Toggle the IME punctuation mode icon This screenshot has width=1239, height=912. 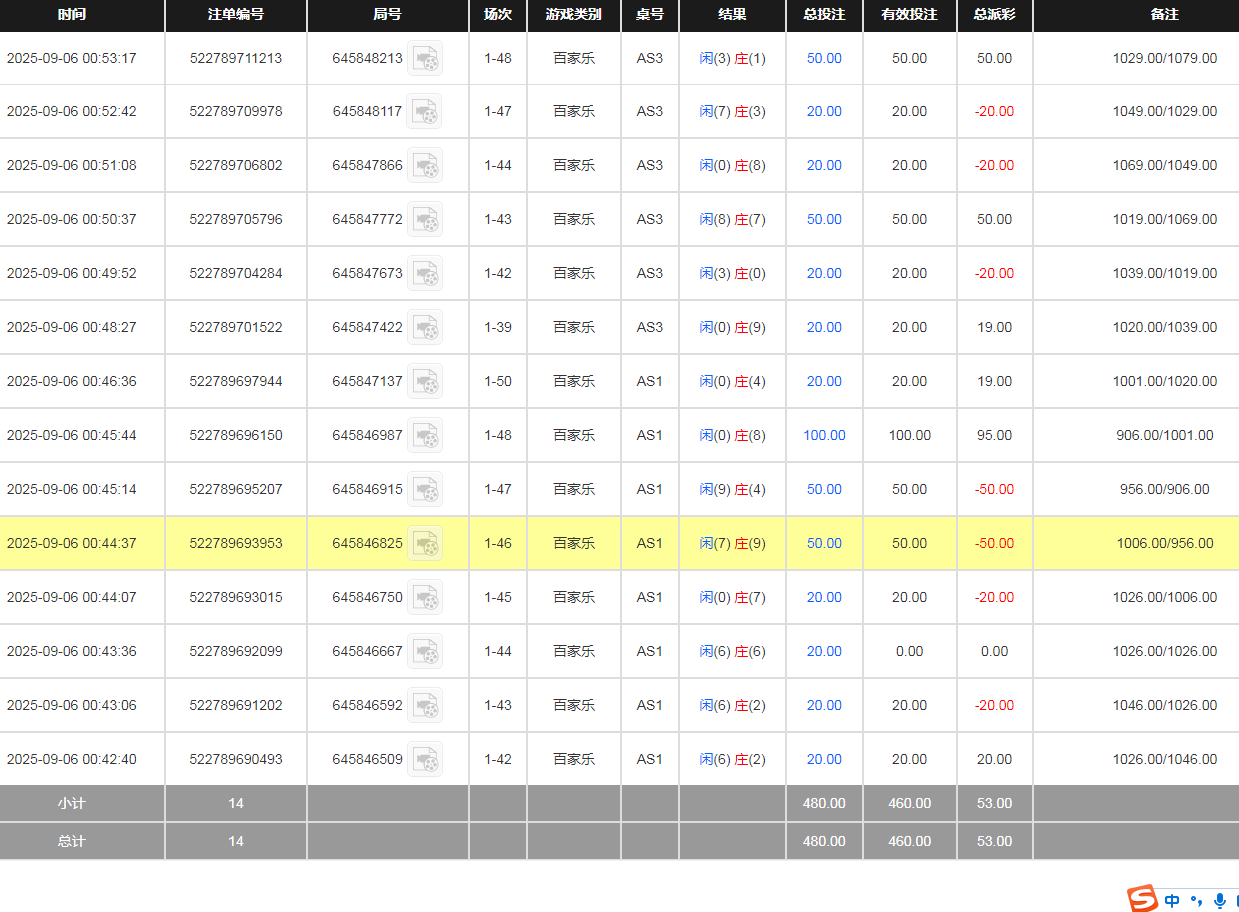click(1196, 900)
